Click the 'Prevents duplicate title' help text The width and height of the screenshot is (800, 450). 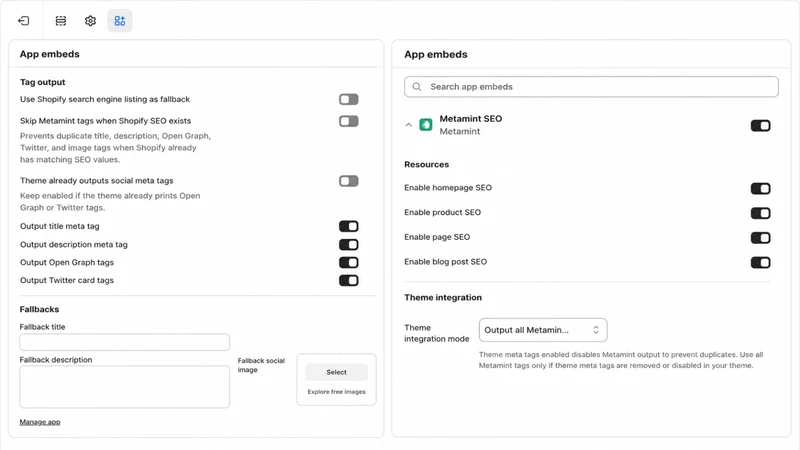coord(115,147)
